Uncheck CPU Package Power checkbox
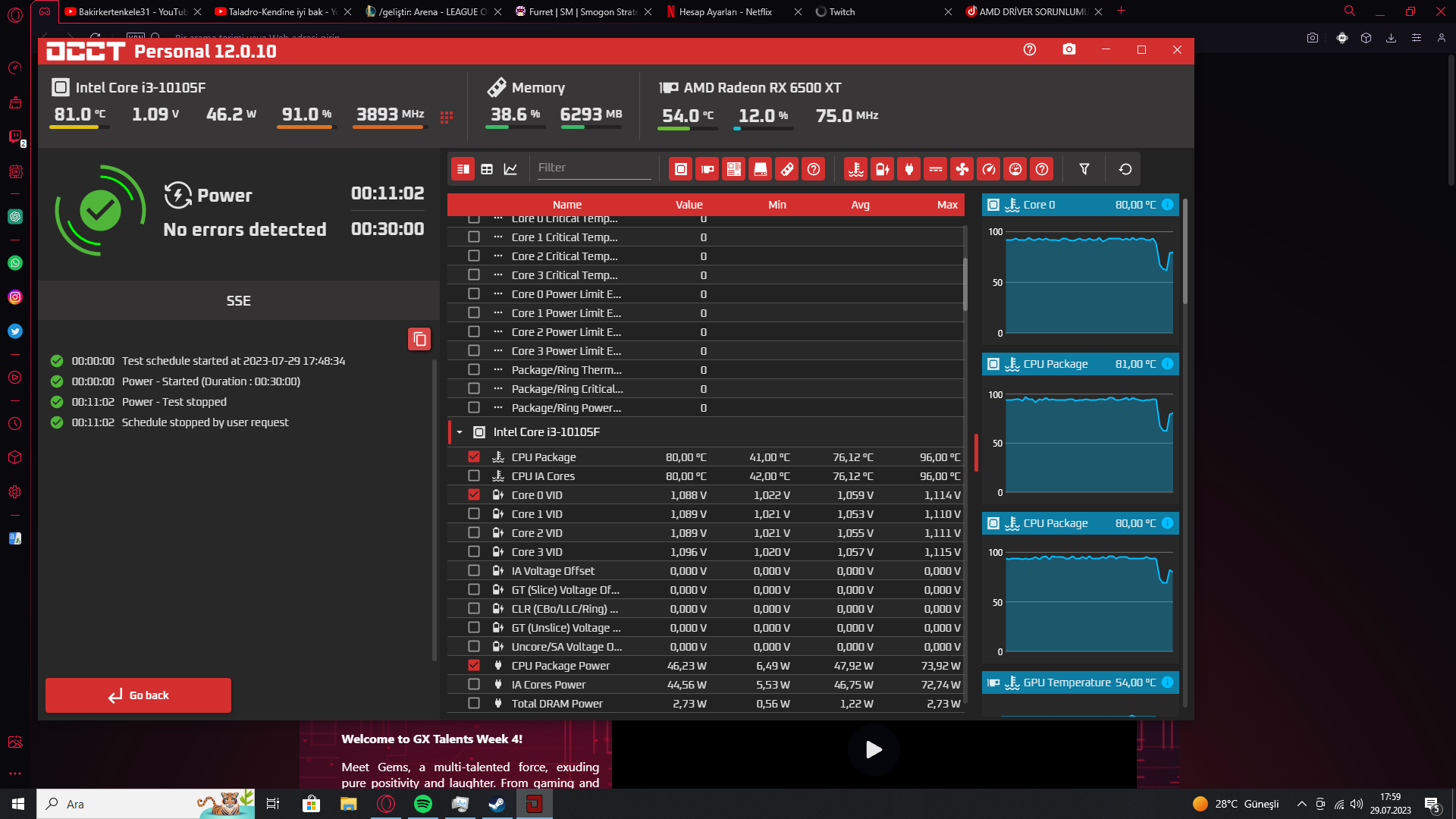The height and width of the screenshot is (819, 1456). click(x=474, y=665)
